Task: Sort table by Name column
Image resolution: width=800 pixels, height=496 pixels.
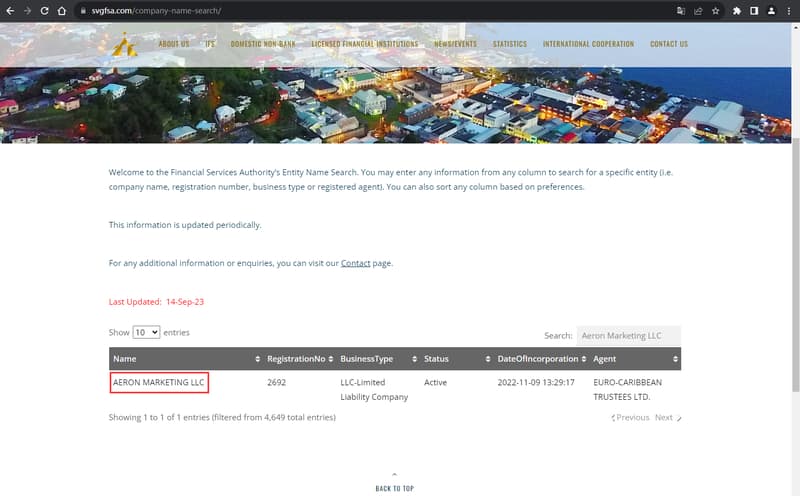Action: [186, 359]
